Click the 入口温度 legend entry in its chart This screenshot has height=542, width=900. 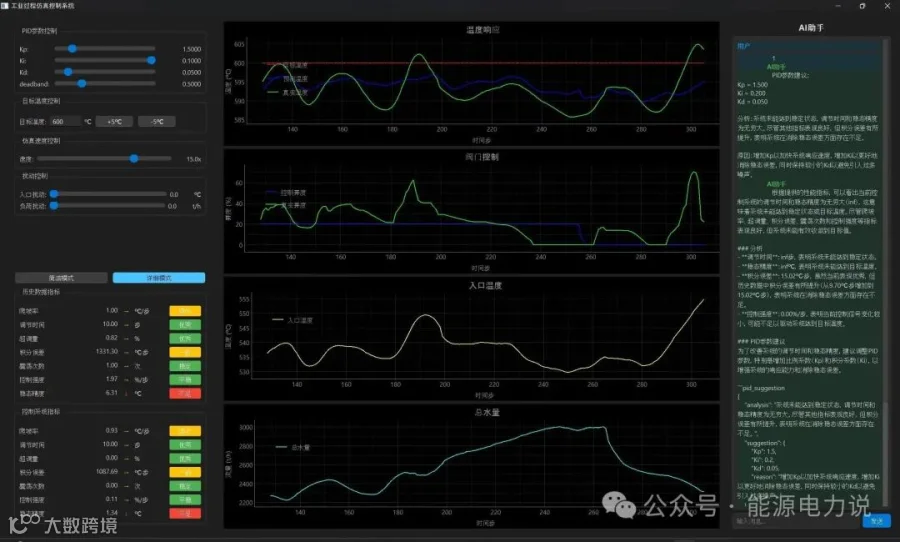(x=292, y=320)
